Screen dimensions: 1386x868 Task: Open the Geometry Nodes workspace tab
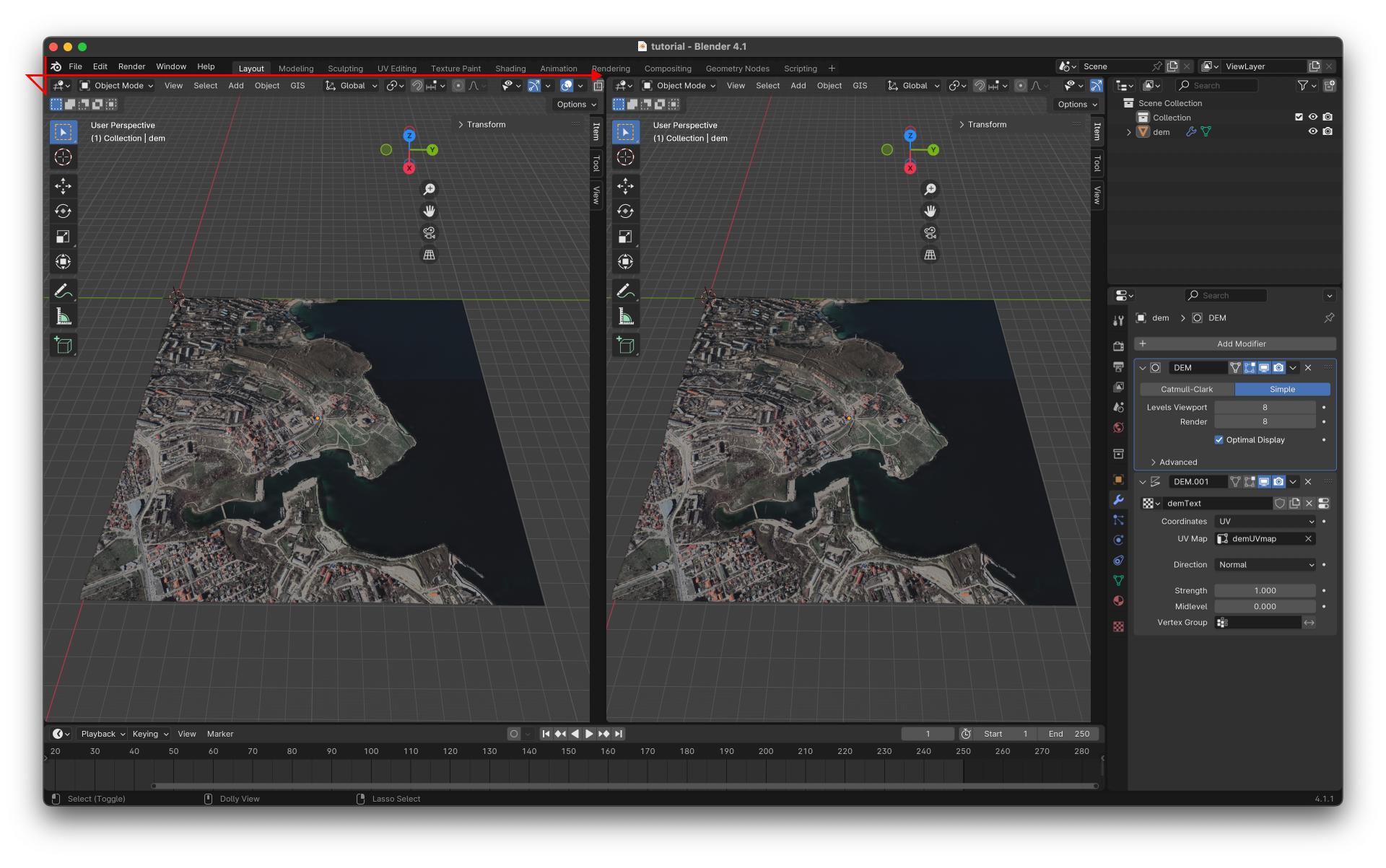pyautogui.click(x=737, y=69)
